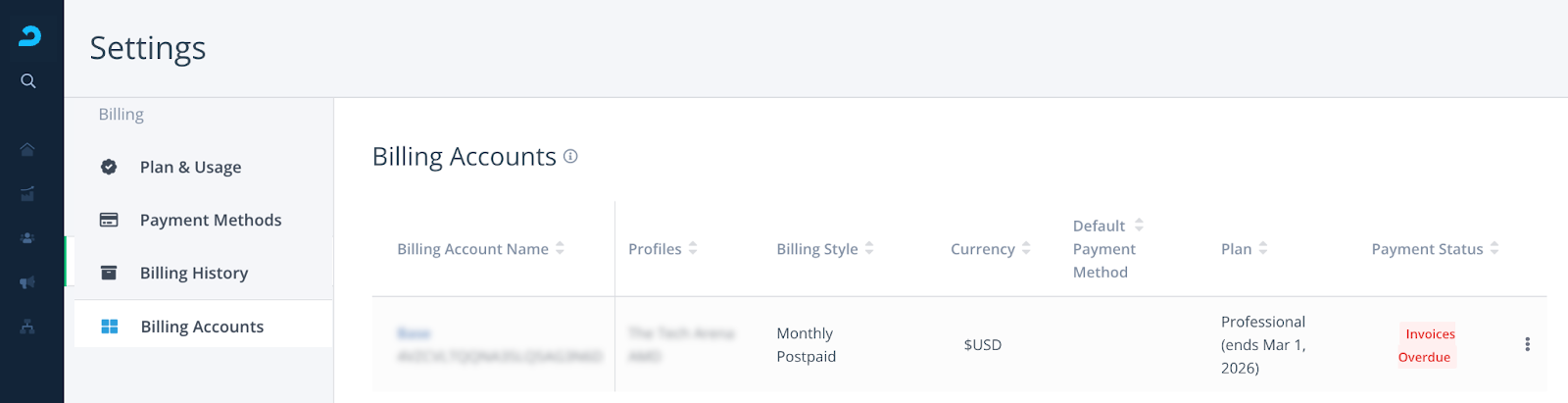Click the blurred billing account name link
The height and width of the screenshot is (403, 1568).
414,333
